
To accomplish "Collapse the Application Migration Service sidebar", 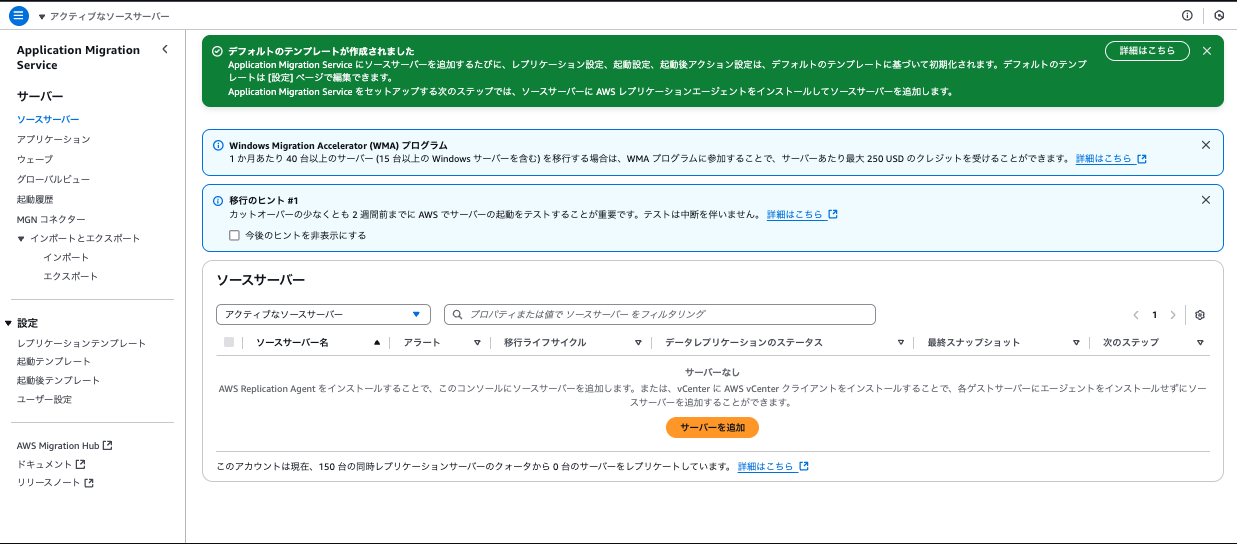I will click(165, 50).
